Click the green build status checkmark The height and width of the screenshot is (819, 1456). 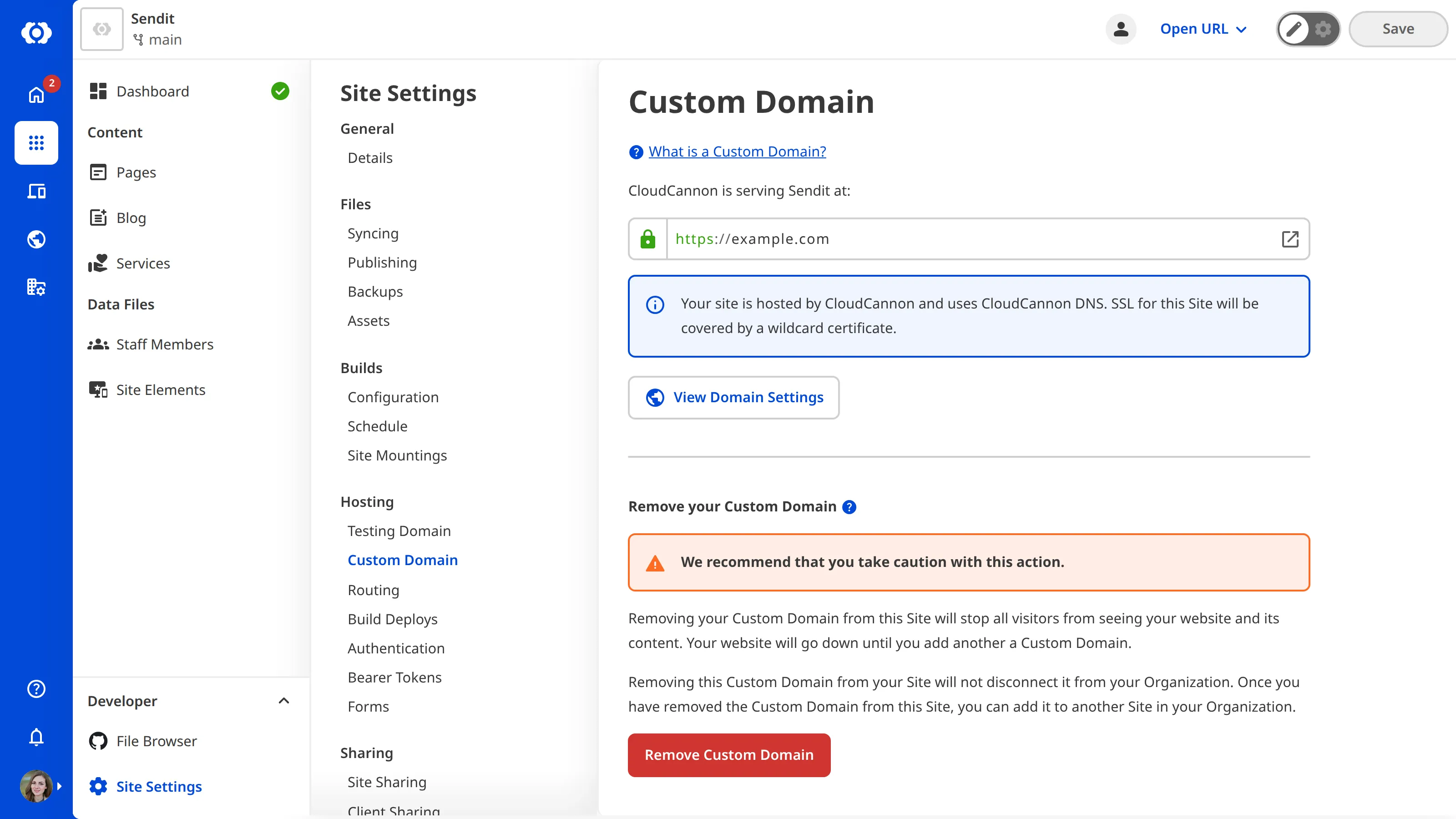coord(280,91)
